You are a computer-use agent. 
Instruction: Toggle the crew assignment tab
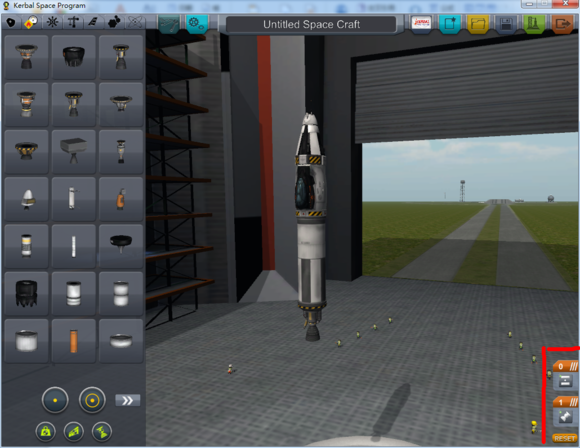click(196, 24)
